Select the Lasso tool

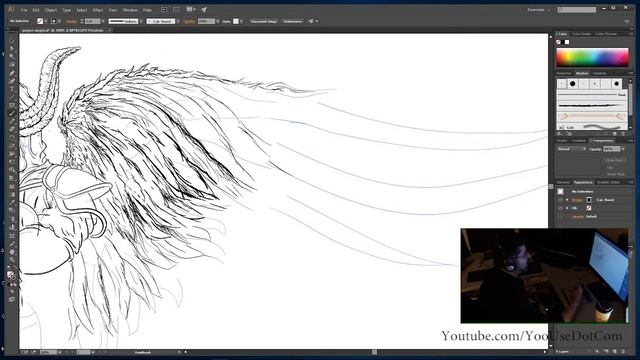click(12, 65)
